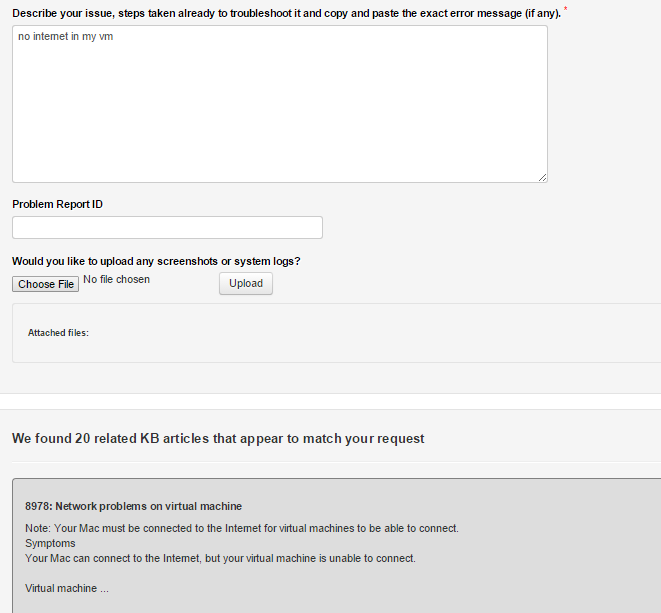
Task: Click the '20 related KB articles' heading
Action: 218,438
